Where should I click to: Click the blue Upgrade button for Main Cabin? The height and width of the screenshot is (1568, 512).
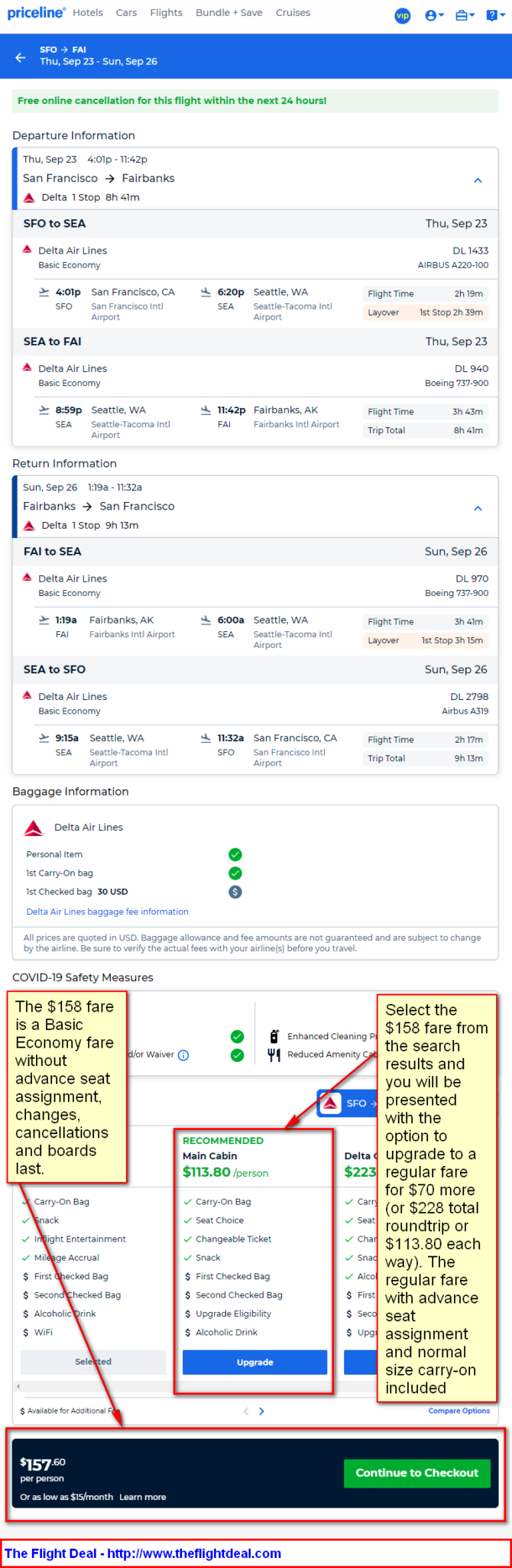(254, 1362)
